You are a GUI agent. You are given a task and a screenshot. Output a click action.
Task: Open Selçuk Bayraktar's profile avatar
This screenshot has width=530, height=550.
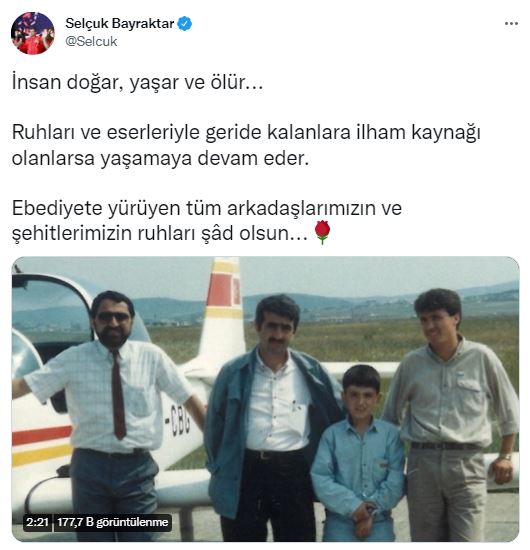33,33
